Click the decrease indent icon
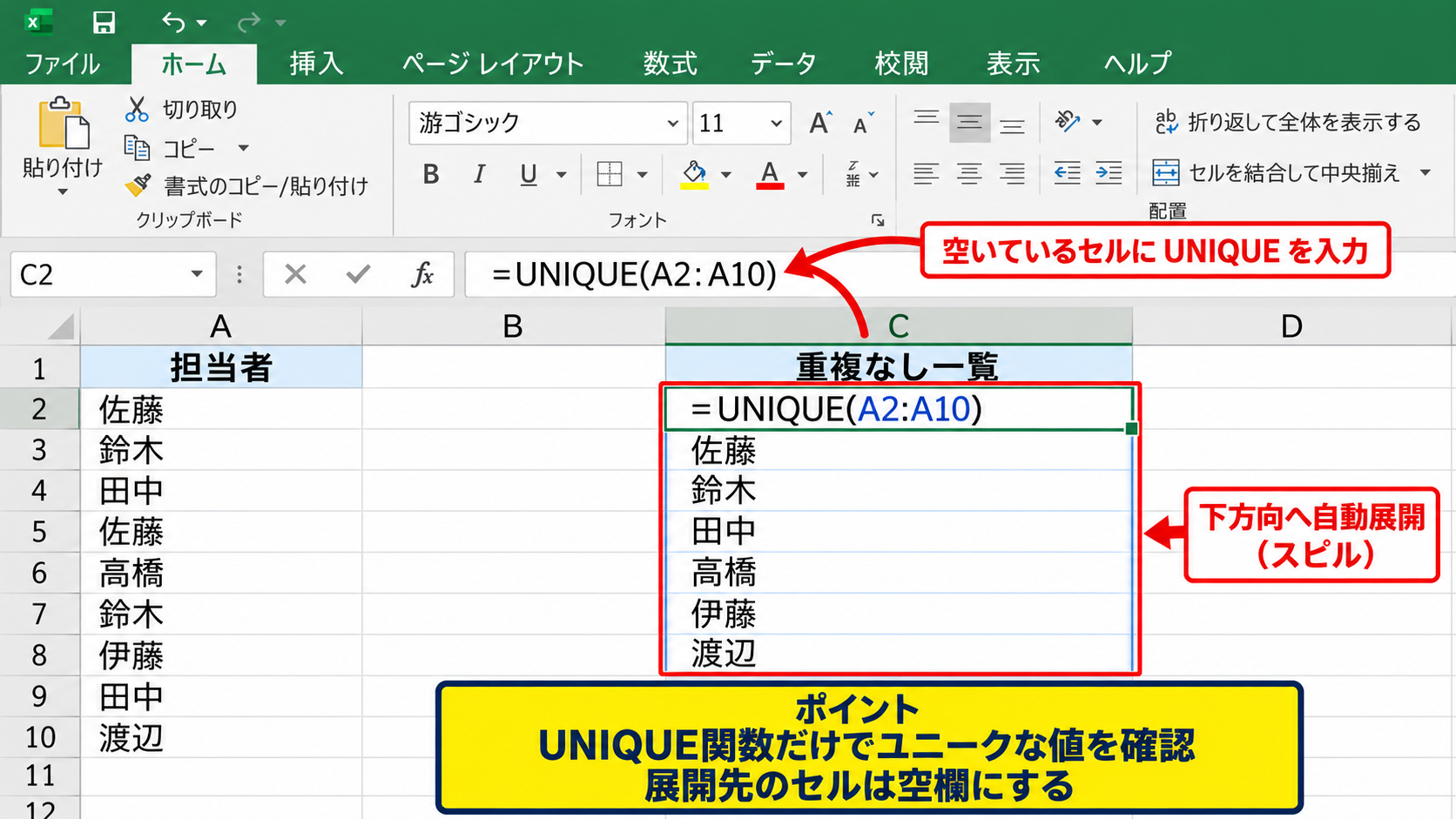 point(1067,173)
